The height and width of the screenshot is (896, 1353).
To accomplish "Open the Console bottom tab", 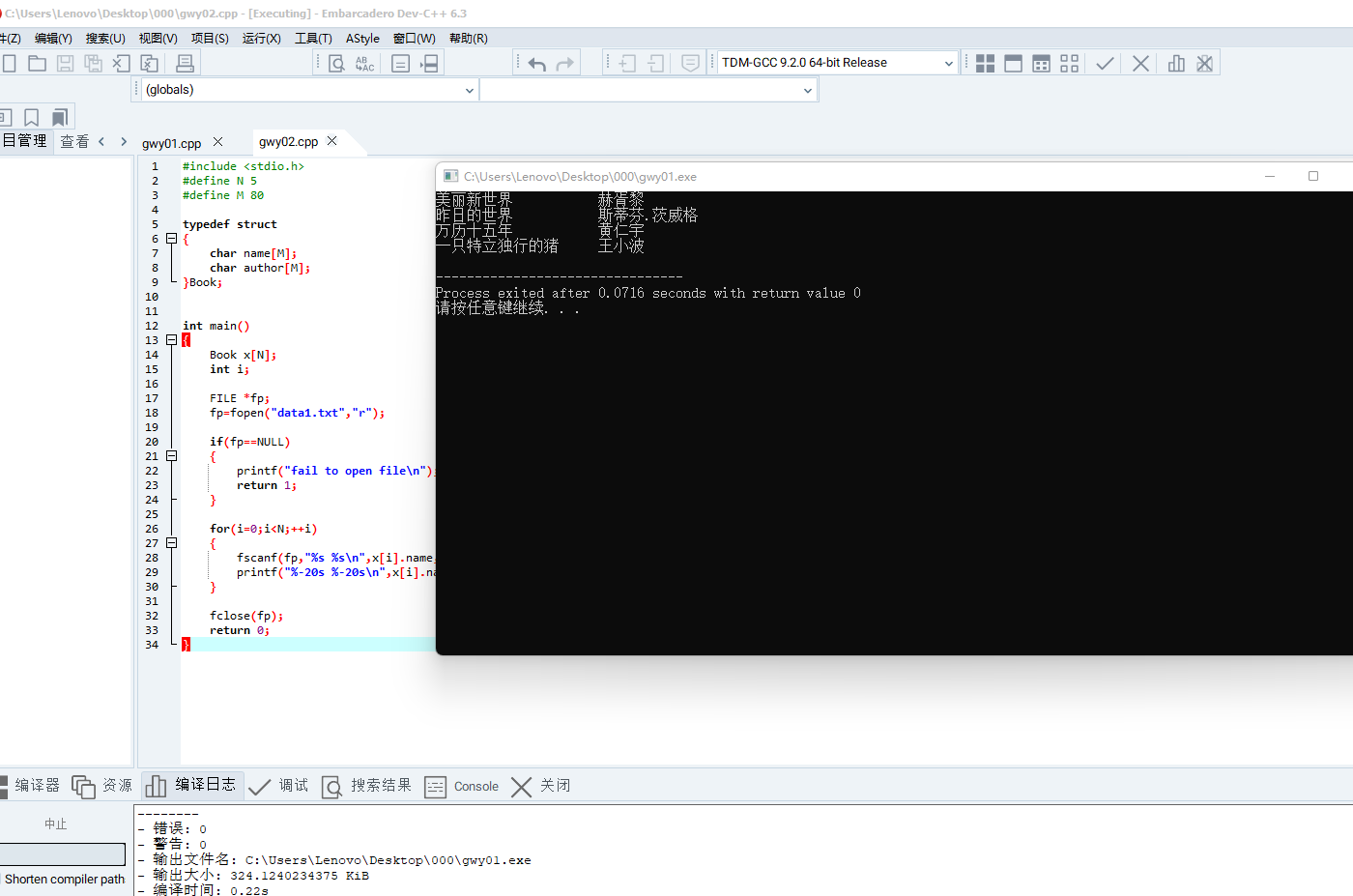I will tap(462, 786).
